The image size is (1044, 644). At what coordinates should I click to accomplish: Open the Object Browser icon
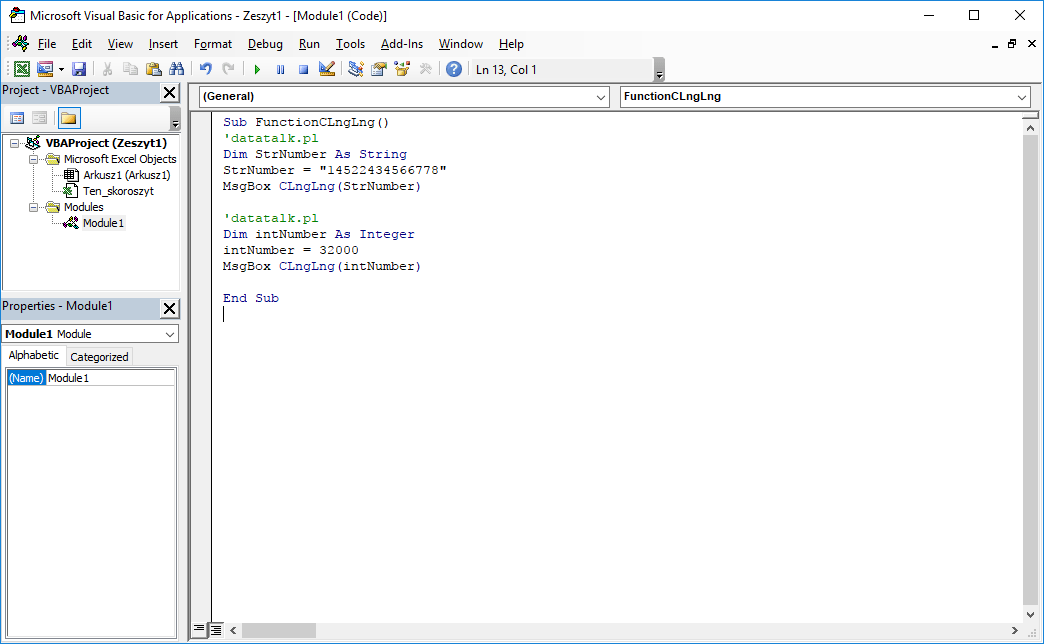[401, 68]
